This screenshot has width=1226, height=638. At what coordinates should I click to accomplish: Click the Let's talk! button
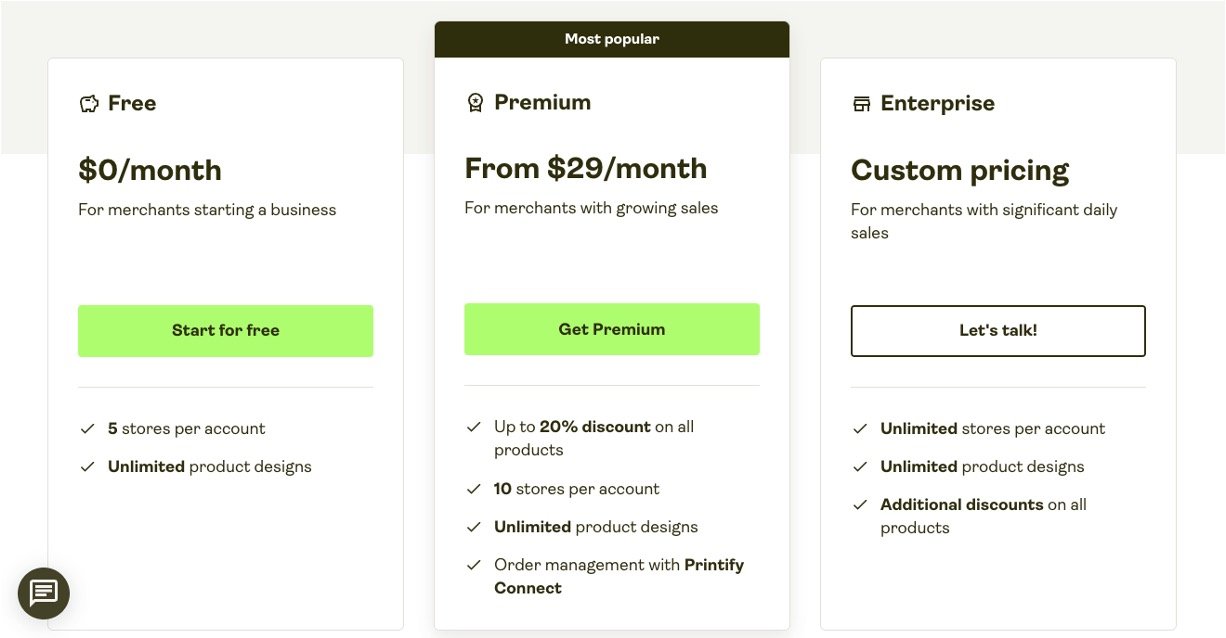tap(998, 331)
